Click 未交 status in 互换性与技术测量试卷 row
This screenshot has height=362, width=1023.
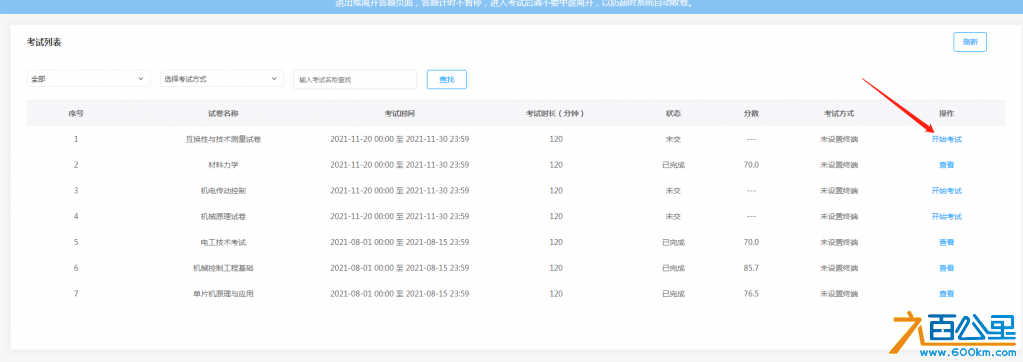tap(673, 139)
